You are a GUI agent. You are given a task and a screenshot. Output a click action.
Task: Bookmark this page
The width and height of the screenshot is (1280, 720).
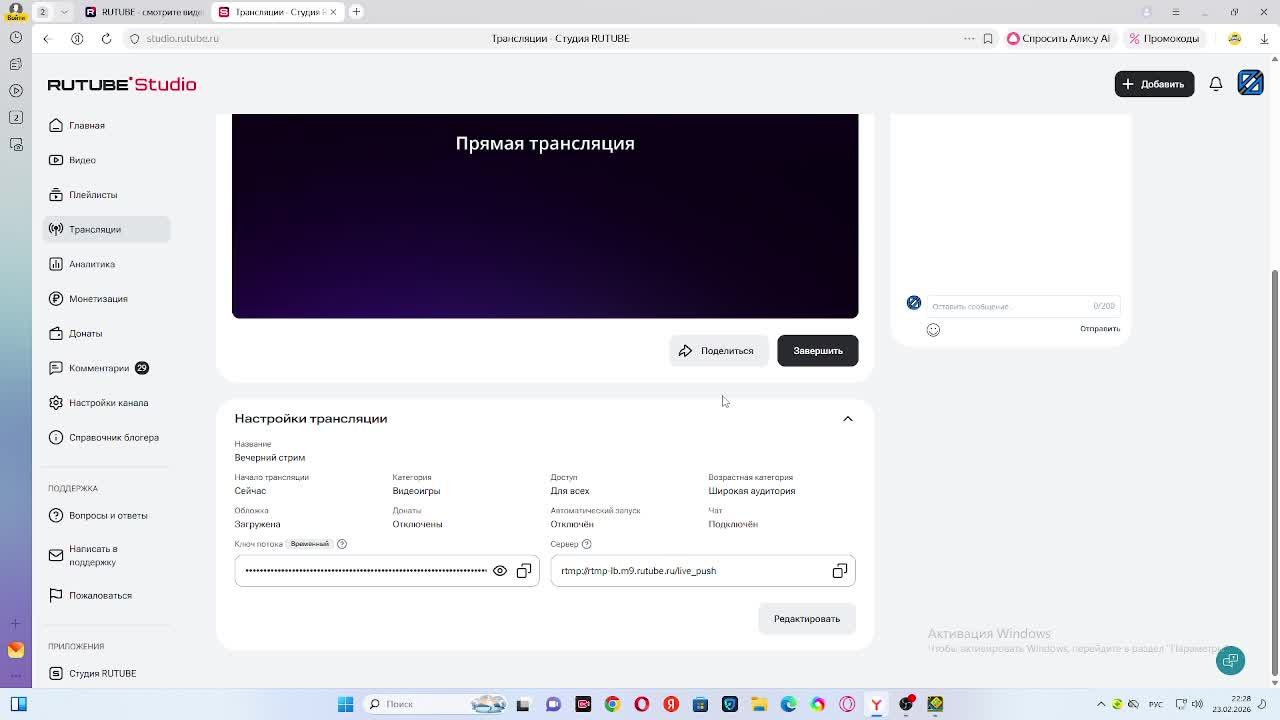point(988,39)
